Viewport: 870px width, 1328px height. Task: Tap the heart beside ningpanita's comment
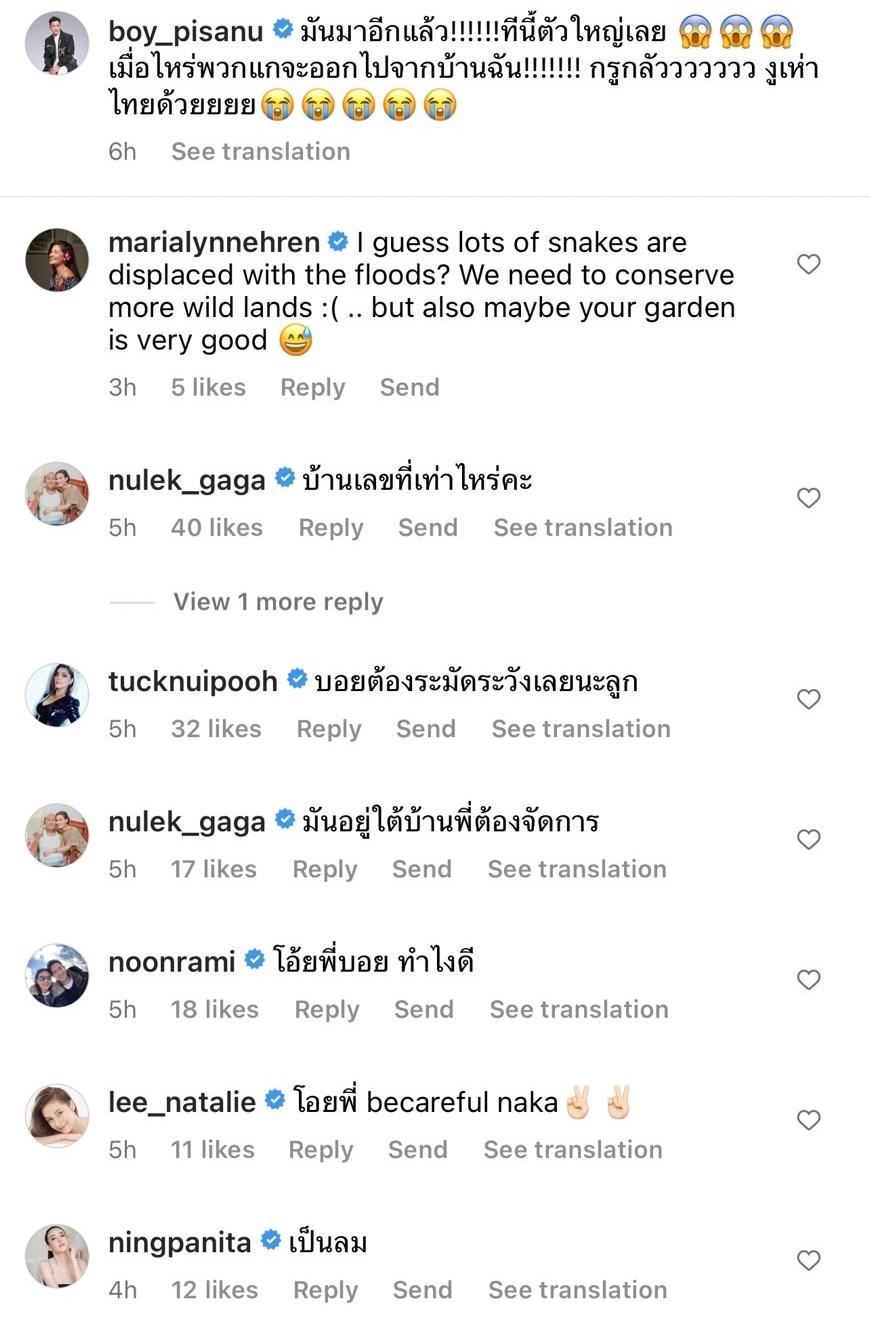pos(808,1260)
